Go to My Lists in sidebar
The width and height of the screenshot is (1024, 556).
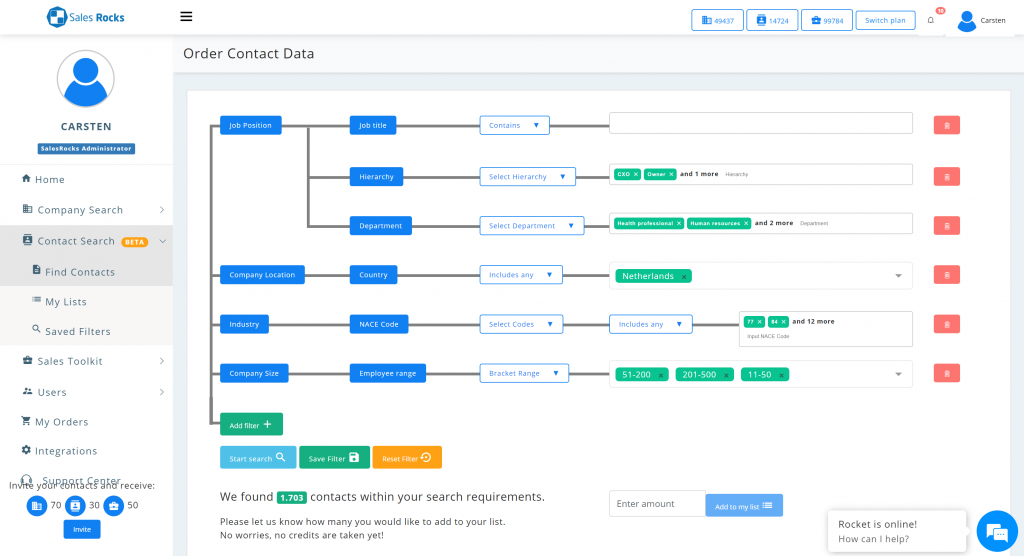(65, 301)
